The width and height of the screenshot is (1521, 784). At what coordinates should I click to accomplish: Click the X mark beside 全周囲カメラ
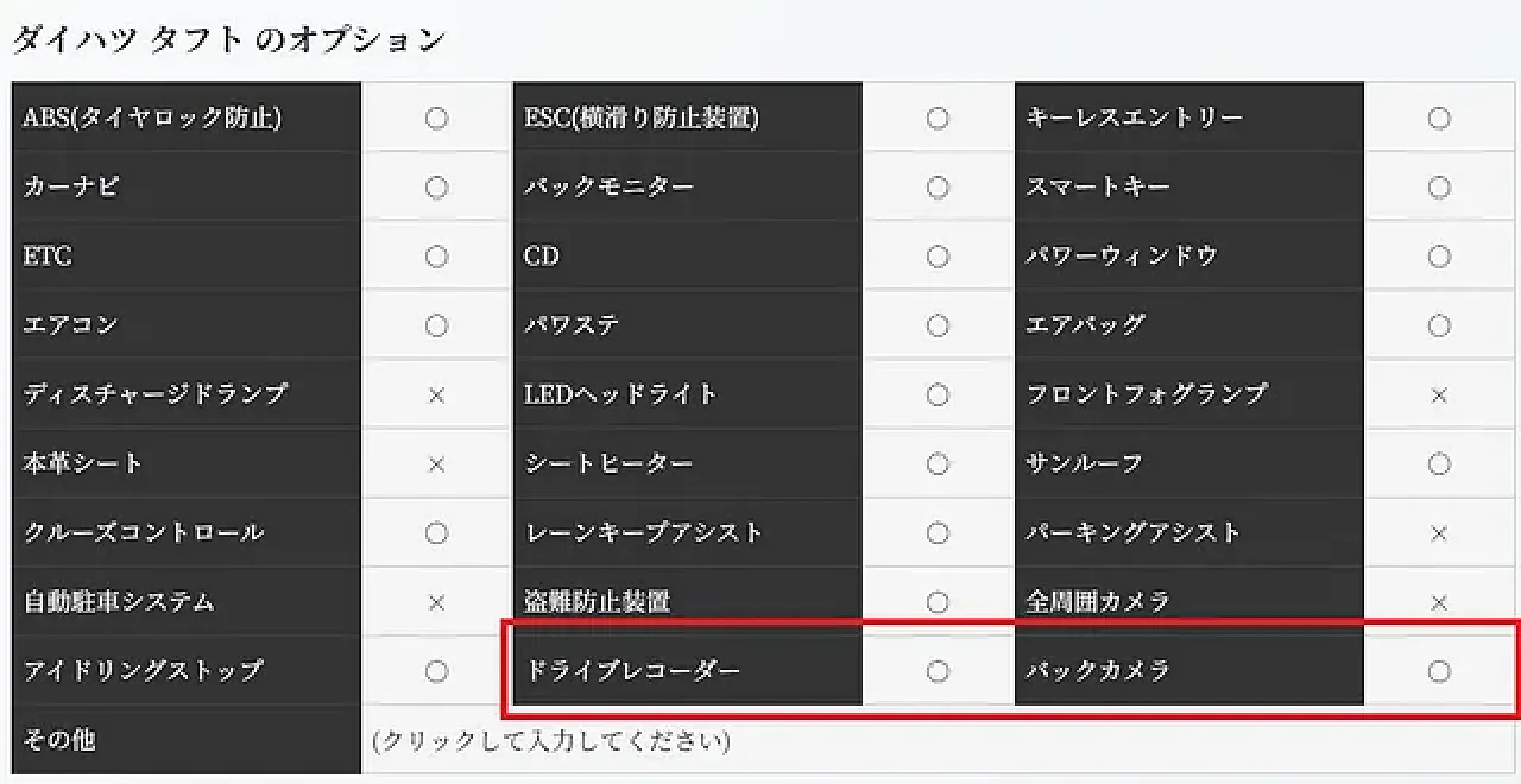pos(1439,603)
